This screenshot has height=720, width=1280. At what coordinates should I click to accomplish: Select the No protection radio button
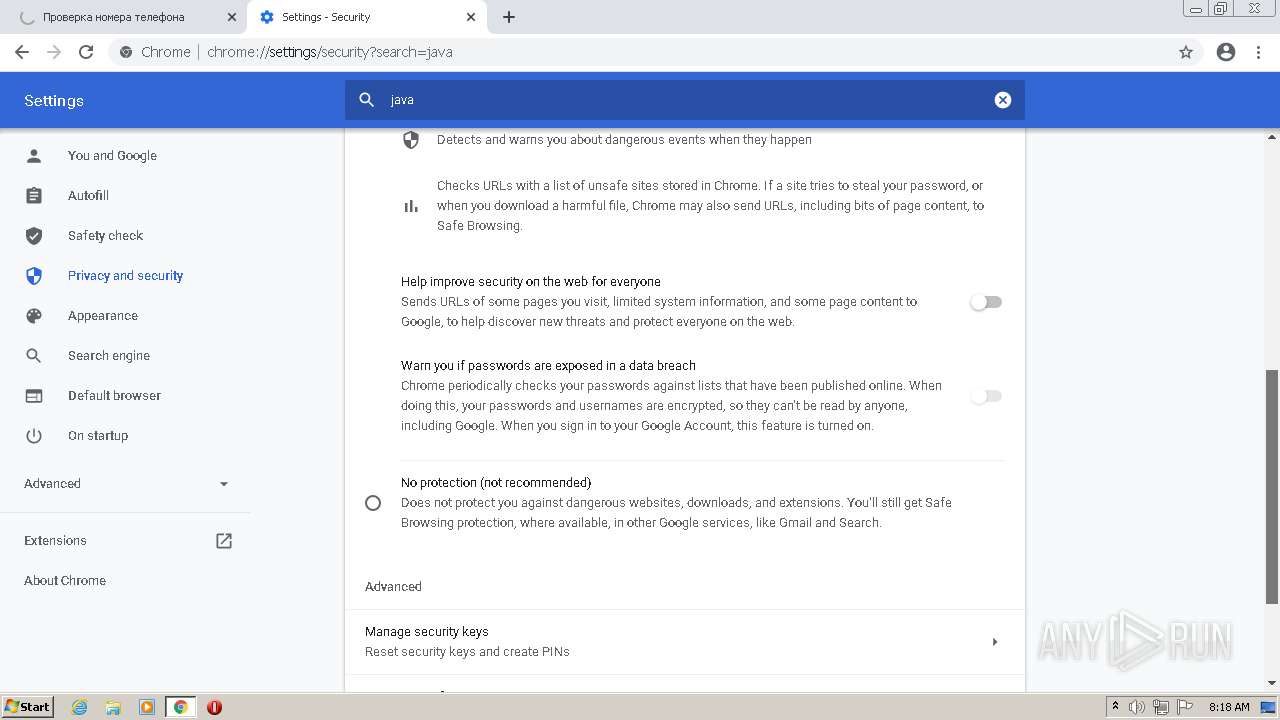coord(373,503)
